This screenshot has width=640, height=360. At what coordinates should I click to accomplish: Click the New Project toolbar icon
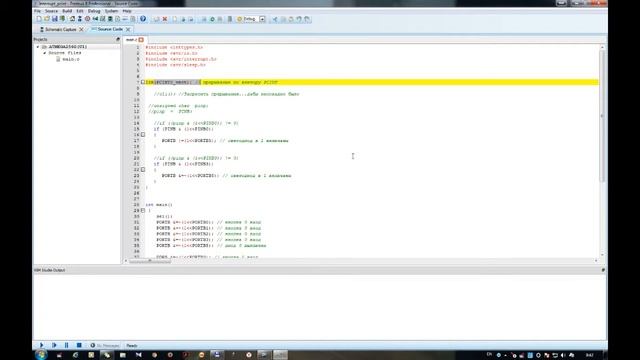(x=39, y=19)
